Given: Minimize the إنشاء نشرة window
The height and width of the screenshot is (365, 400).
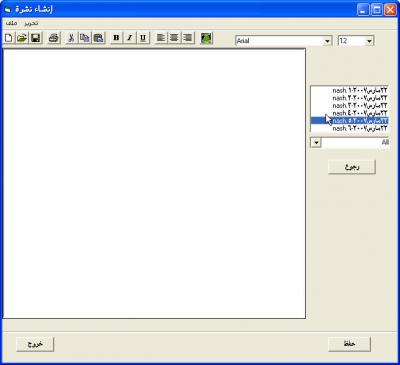Looking at the screenshot, I should pos(363,10).
